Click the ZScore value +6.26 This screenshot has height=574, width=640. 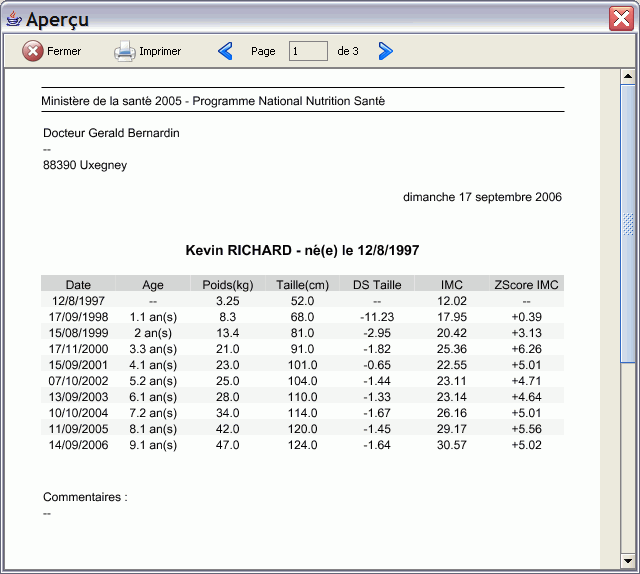pyautogui.click(x=527, y=349)
